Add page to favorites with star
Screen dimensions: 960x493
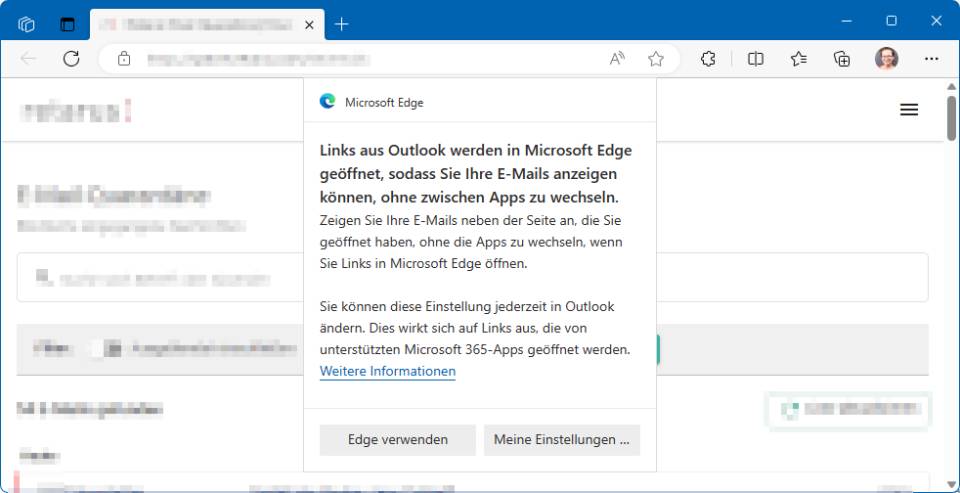coord(656,59)
